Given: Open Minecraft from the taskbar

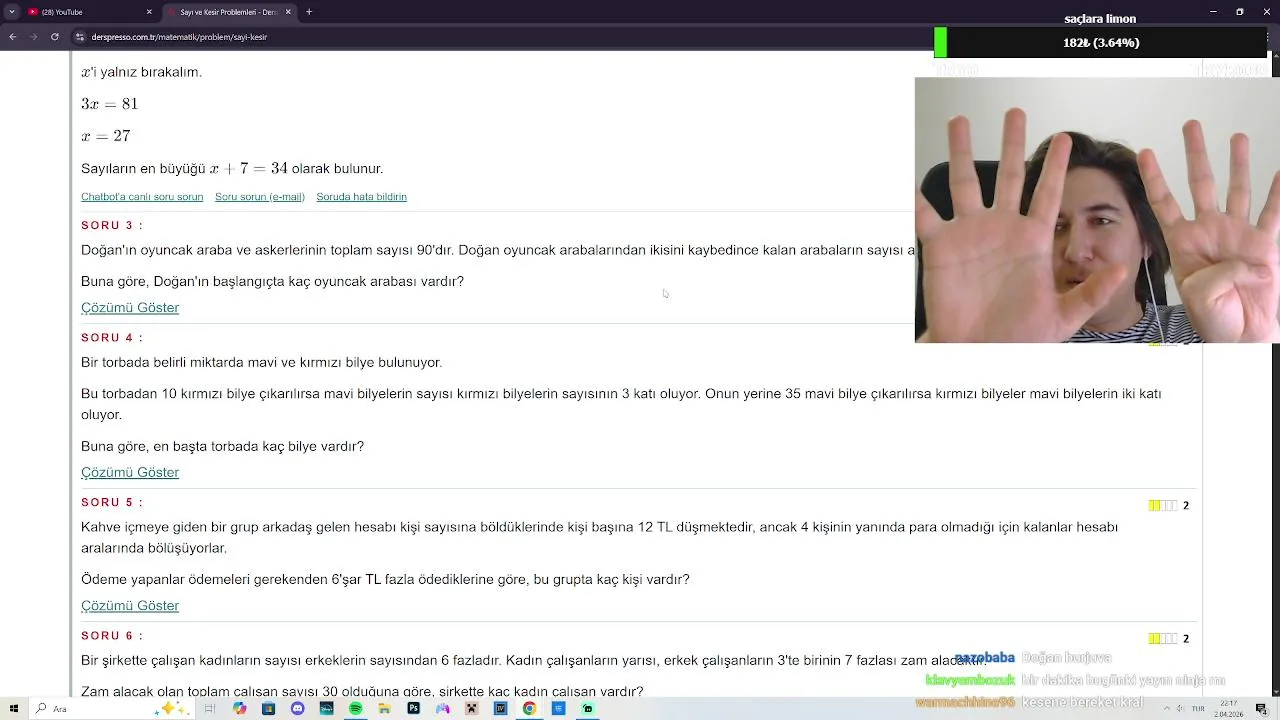Looking at the screenshot, I should coord(471,709).
